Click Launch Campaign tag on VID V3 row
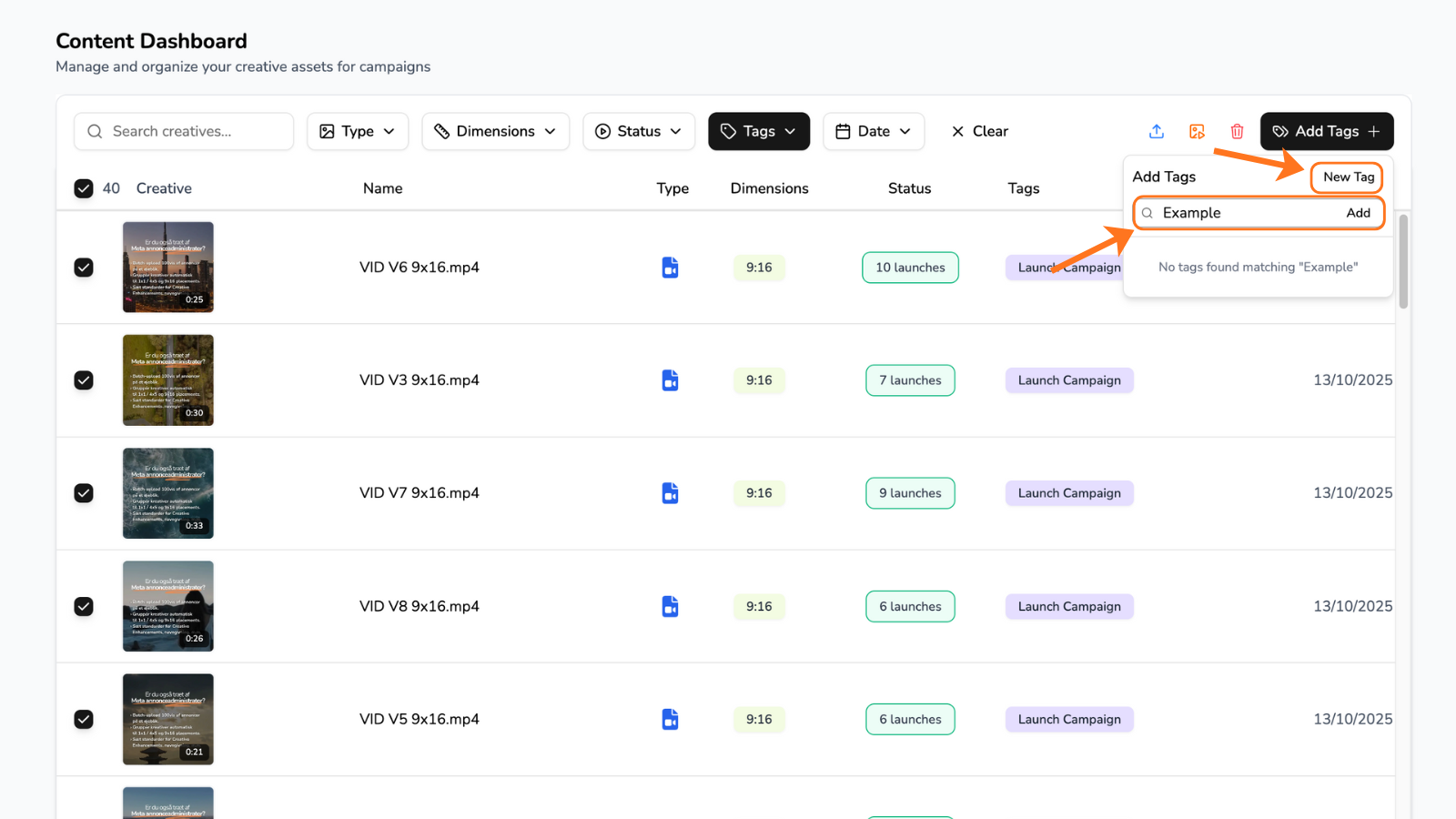The width and height of the screenshot is (1456, 819). point(1069,380)
